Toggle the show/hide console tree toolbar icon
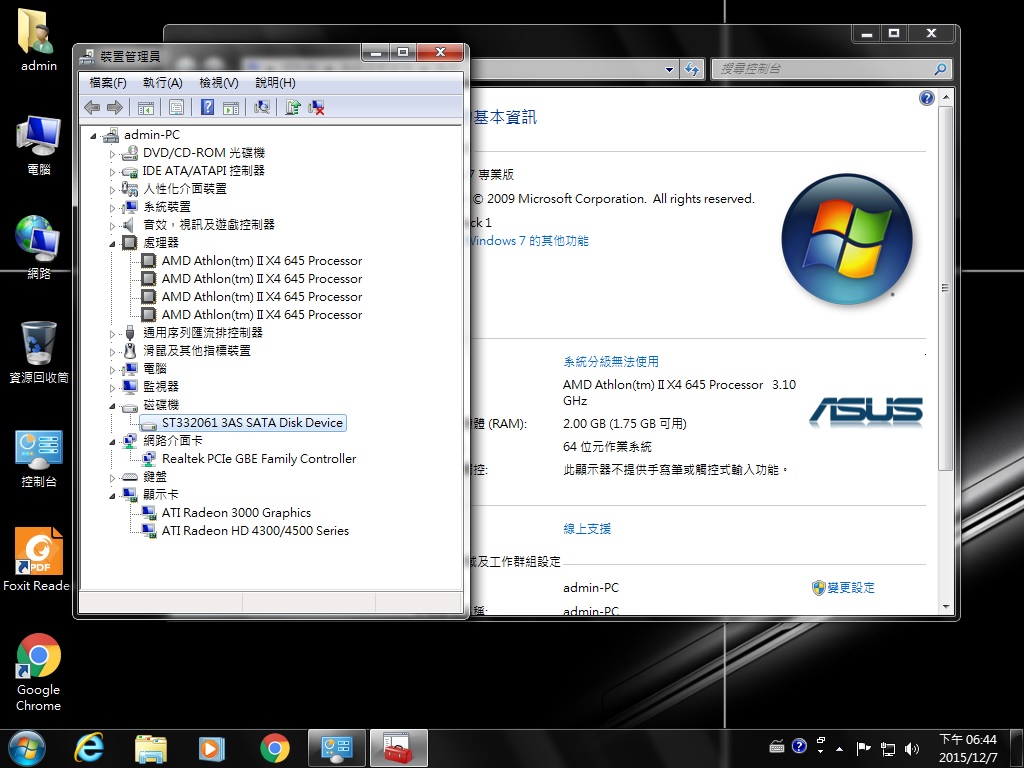 coord(146,107)
